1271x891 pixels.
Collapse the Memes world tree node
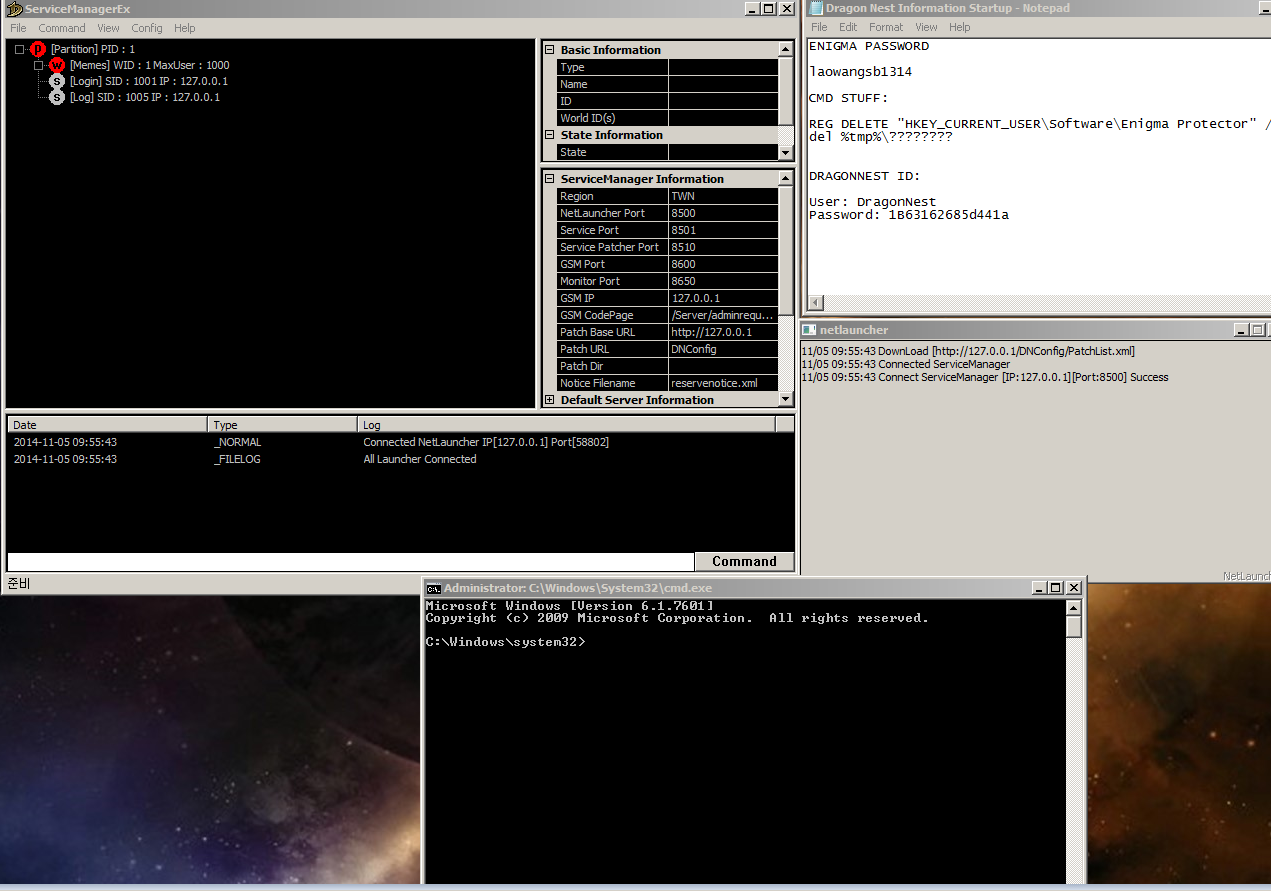[38, 65]
